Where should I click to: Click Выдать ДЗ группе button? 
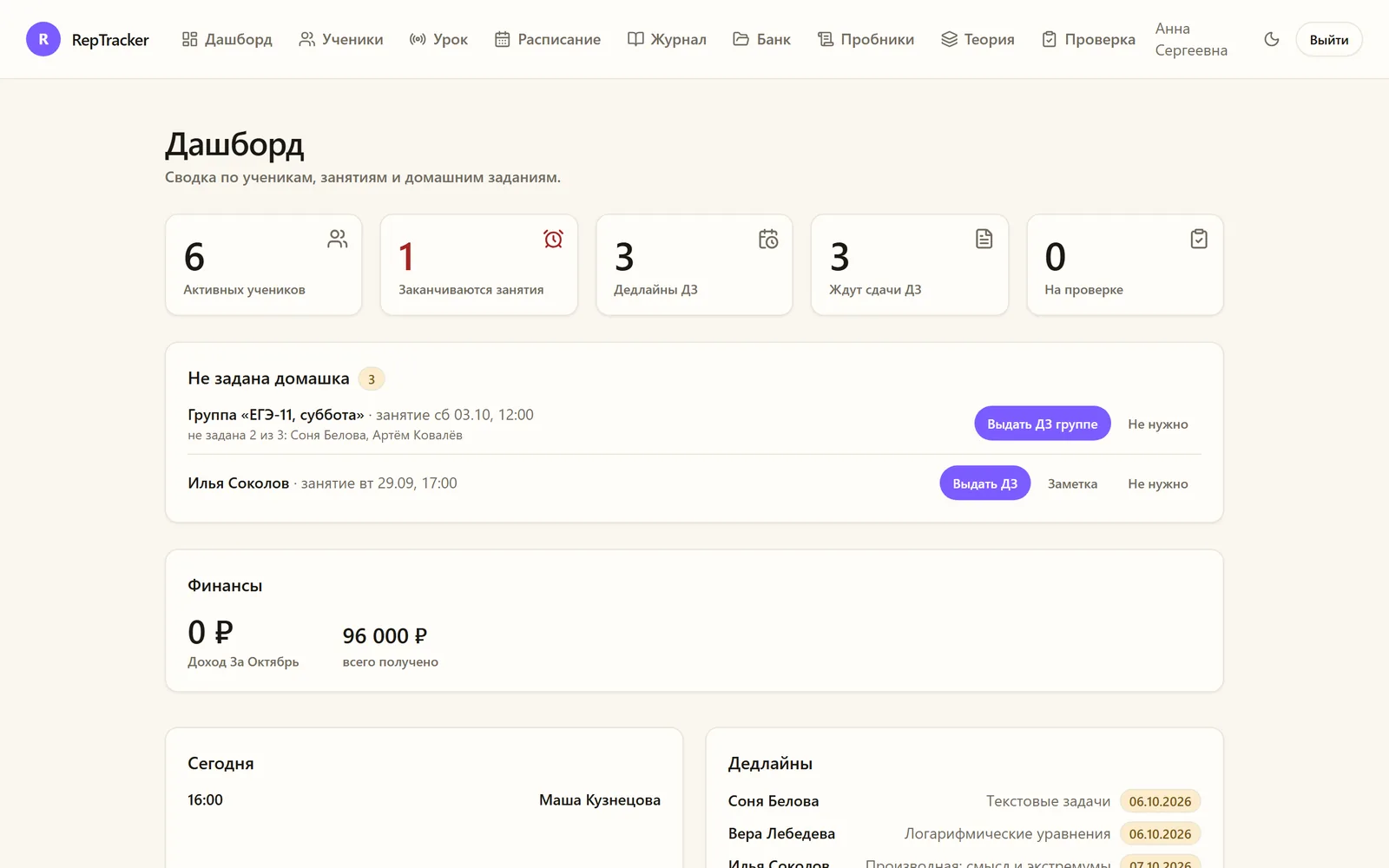coord(1043,424)
